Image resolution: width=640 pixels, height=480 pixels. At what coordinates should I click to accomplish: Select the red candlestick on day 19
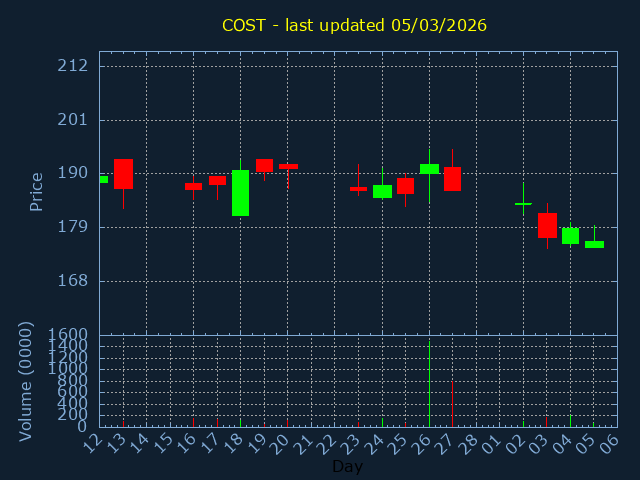coord(264,165)
